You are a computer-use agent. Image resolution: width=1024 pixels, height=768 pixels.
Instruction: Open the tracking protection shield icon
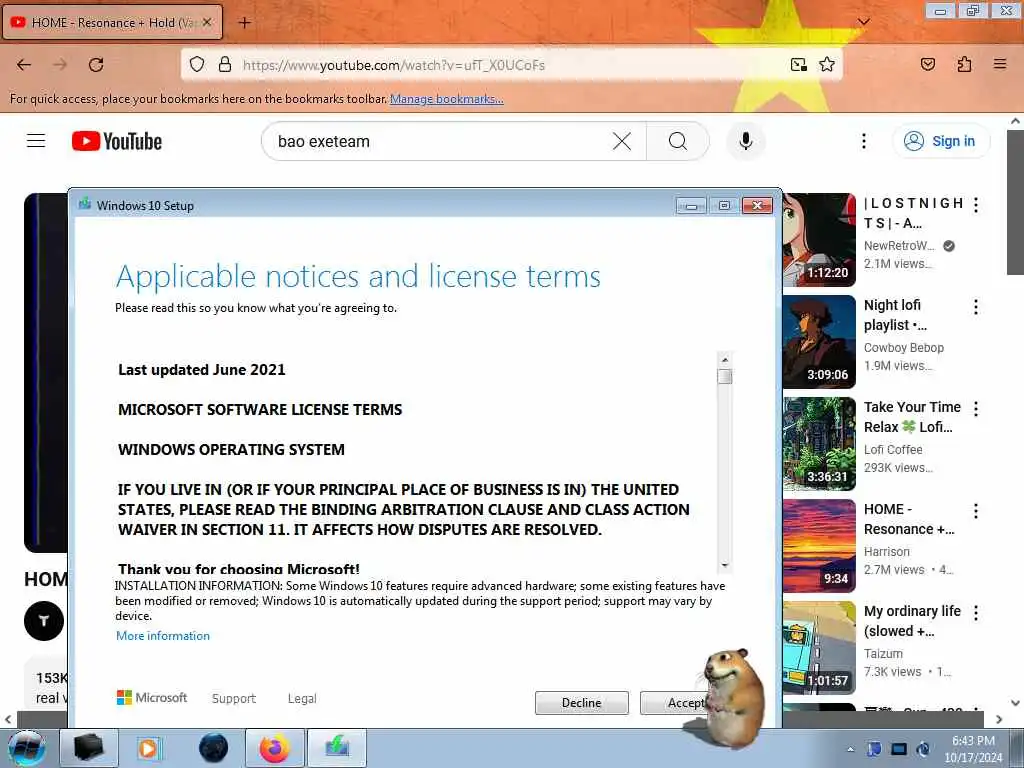[197, 65]
